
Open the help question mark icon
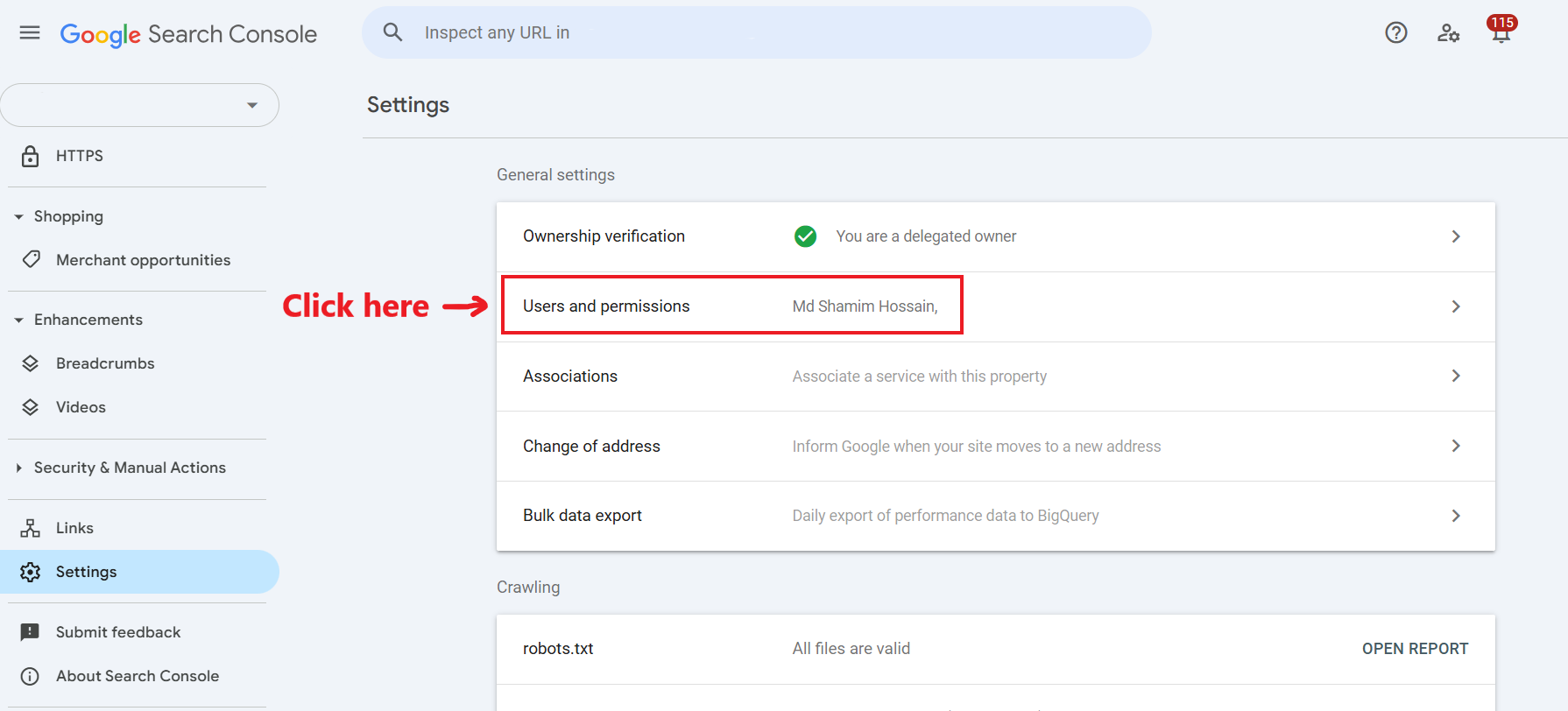[x=1396, y=33]
